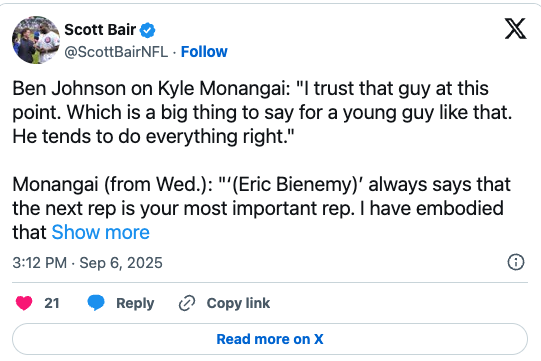Open the @ScottBairNFL handle link

coord(116,52)
